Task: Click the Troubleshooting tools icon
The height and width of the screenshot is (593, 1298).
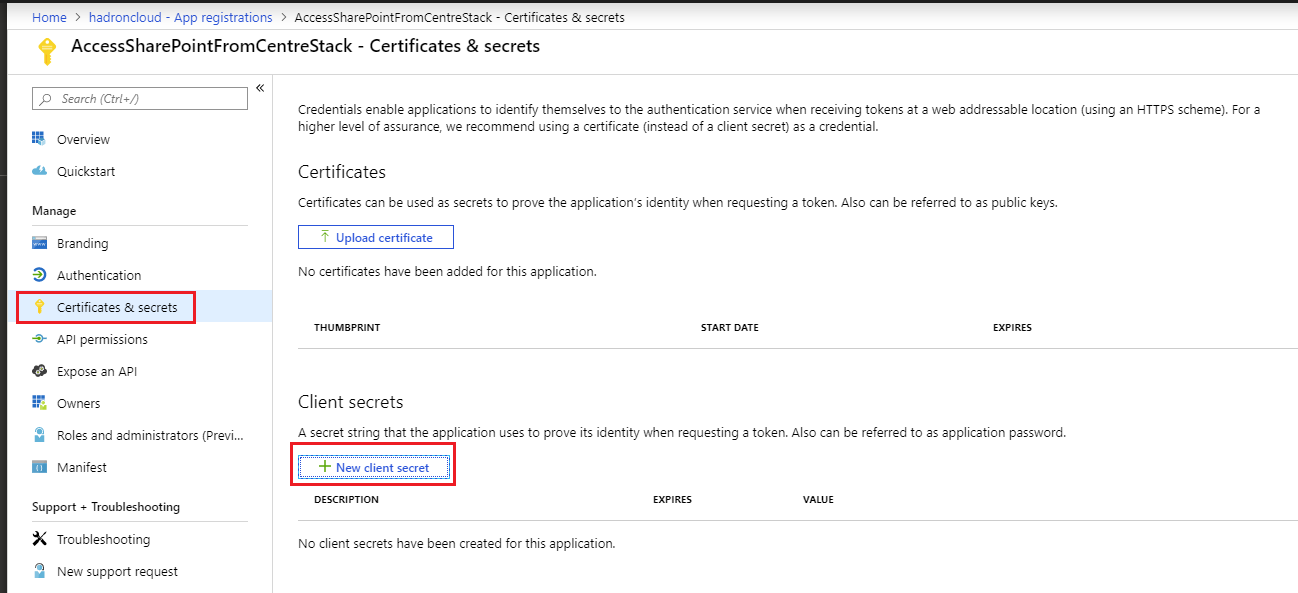Action: coord(39,539)
